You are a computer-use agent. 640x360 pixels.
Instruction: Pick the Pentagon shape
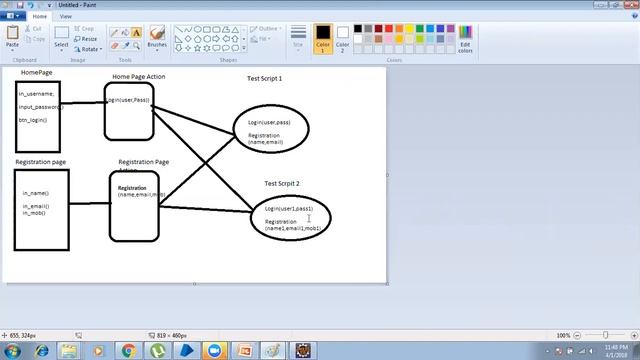tap(198, 39)
